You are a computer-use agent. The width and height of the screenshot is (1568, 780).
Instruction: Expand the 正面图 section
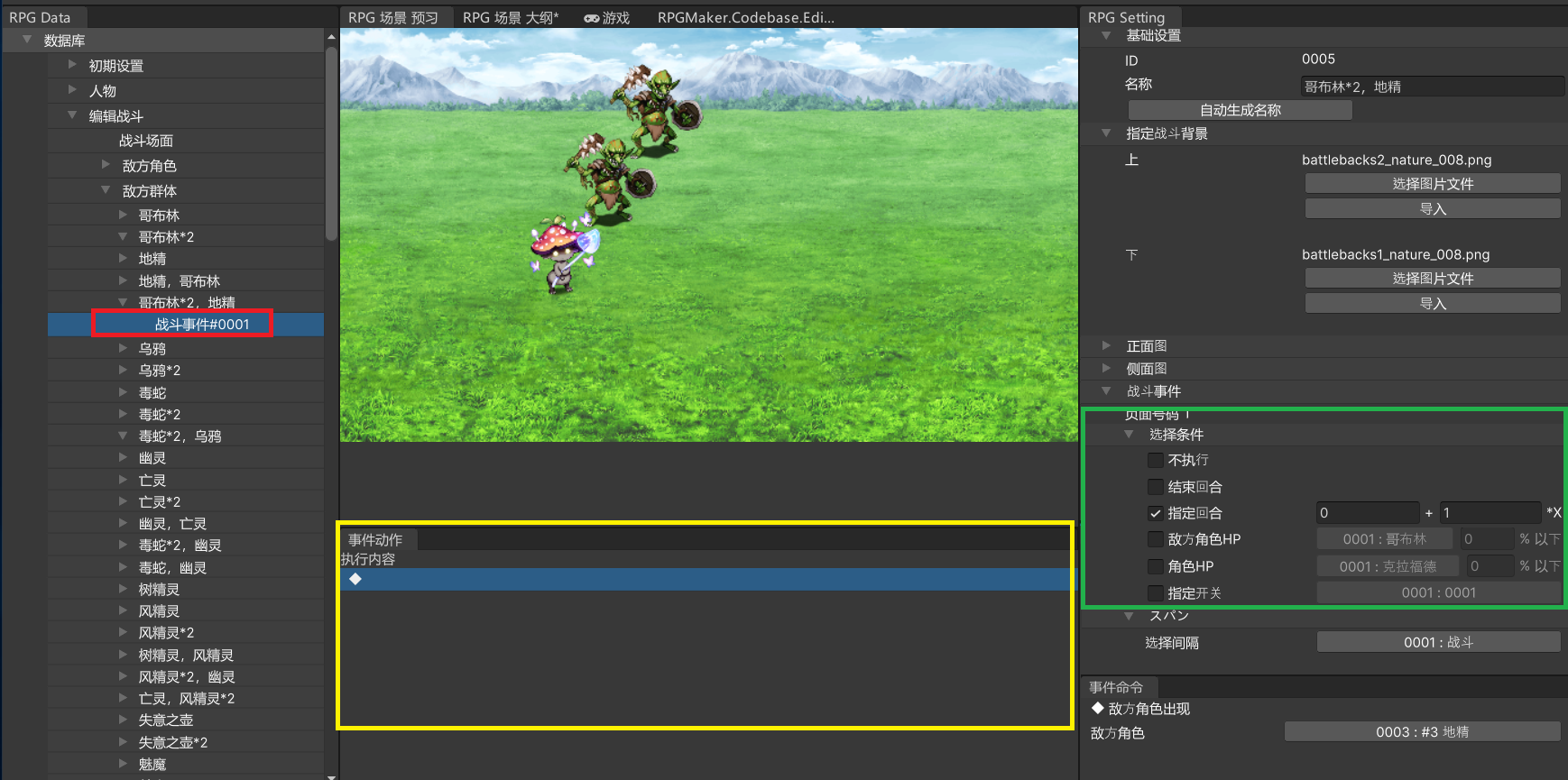1106,345
